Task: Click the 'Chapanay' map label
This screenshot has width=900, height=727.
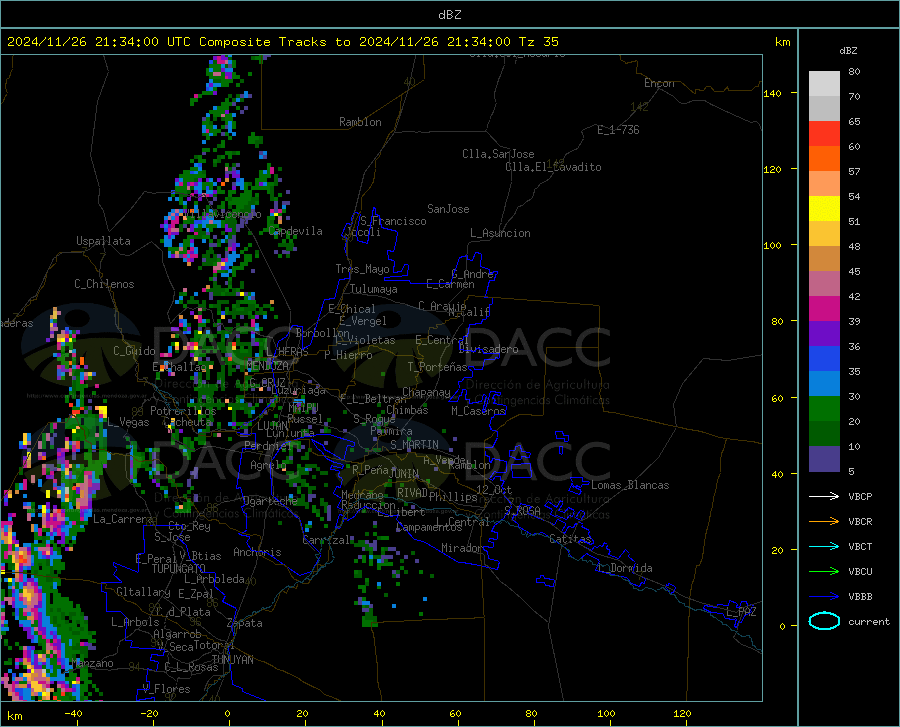Action: click(426, 392)
